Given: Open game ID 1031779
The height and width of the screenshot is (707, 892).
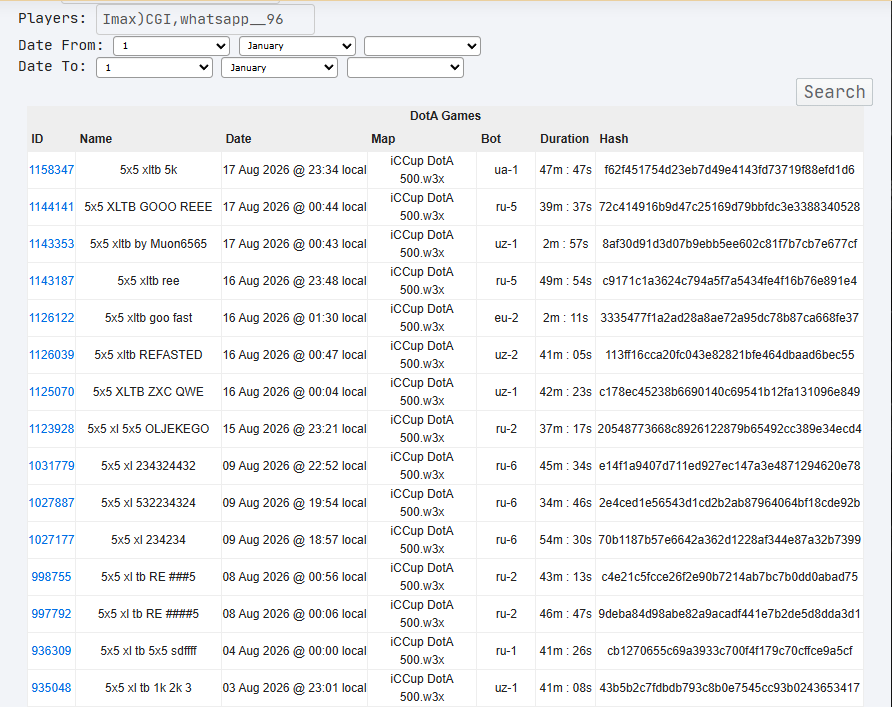Looking at the screenshot, I should click(51, 465).
